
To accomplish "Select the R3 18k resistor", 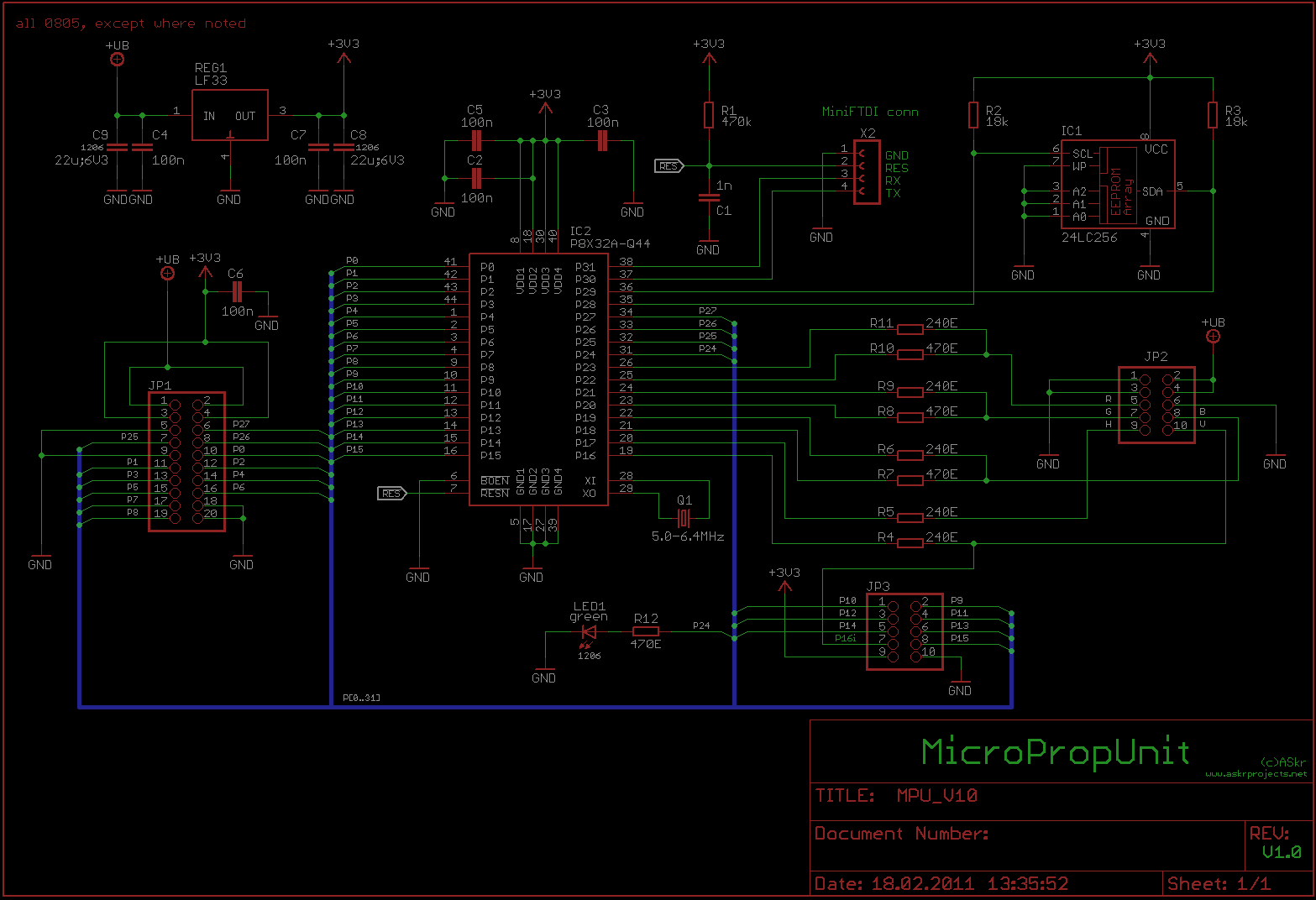I will [x=1213, y=115].
